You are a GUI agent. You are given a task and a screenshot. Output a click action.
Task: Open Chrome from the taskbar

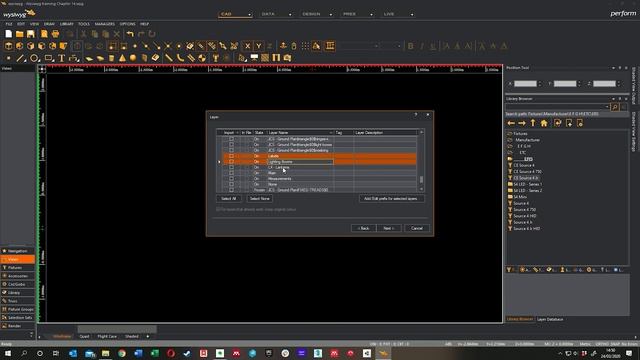tap(122, 353)
